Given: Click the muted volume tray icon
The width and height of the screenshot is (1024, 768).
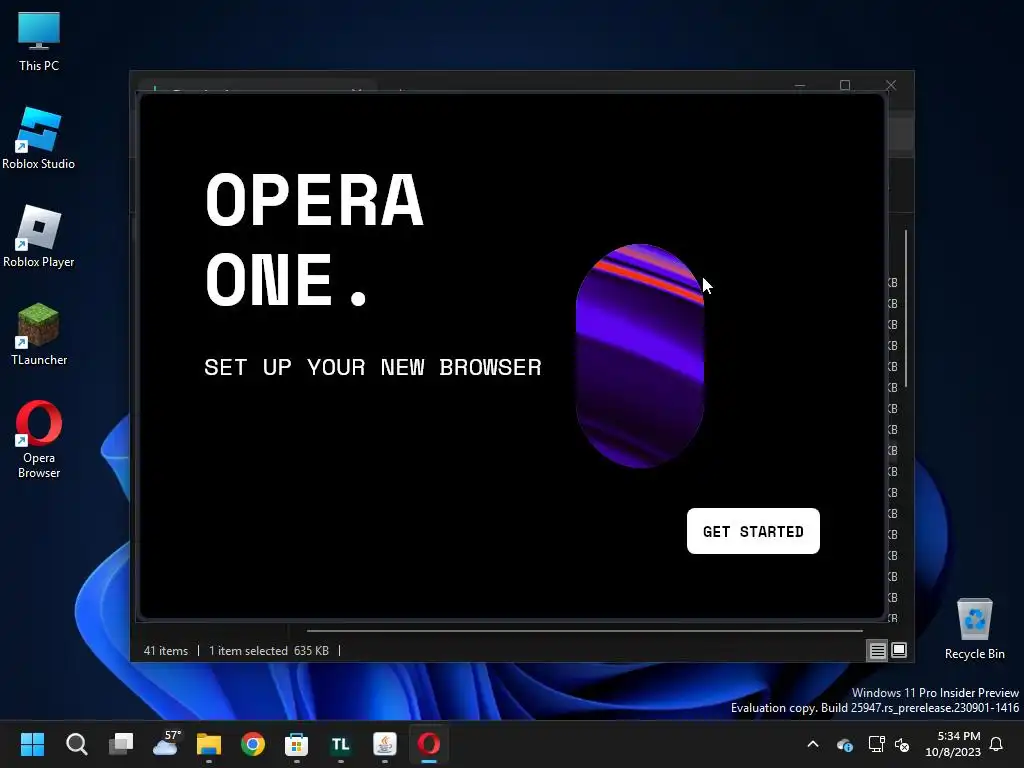Looking at the screenshot, I should 902,744.
